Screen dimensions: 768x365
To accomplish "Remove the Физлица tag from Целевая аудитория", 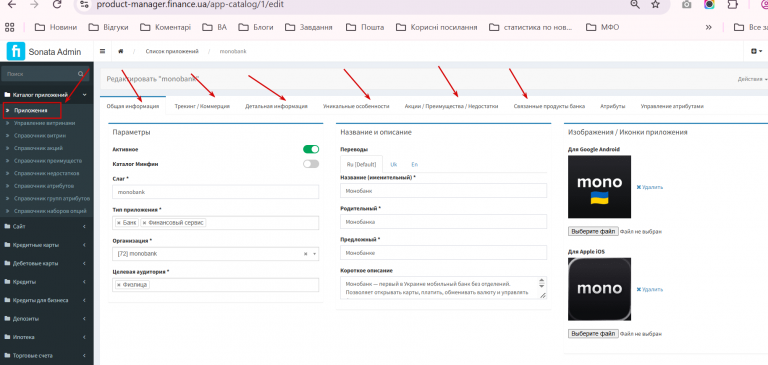I will point(118,285).
